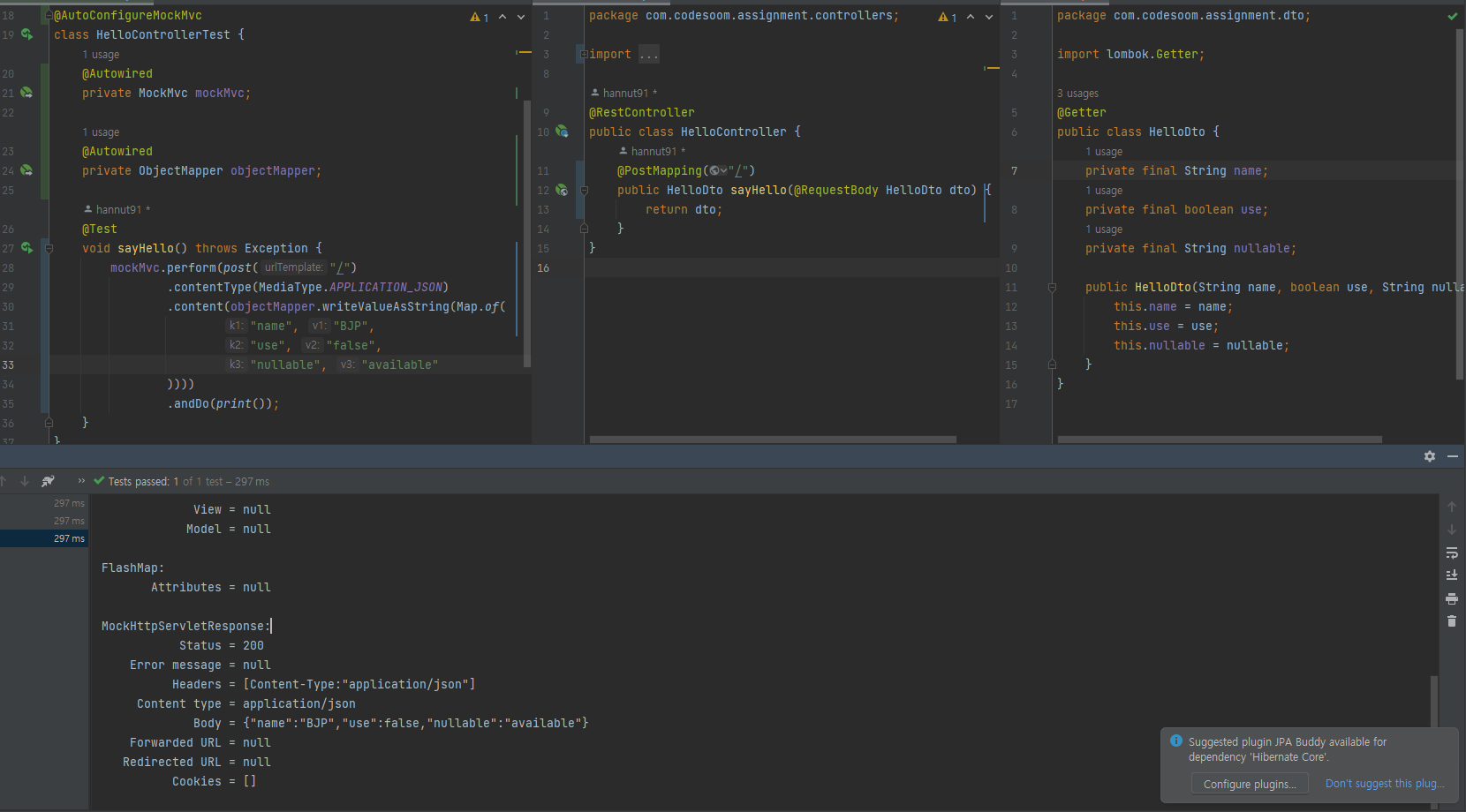Open the warning indicator in the HelloController editor
This screenshot has height=812, width=1466.
(948, 17)
